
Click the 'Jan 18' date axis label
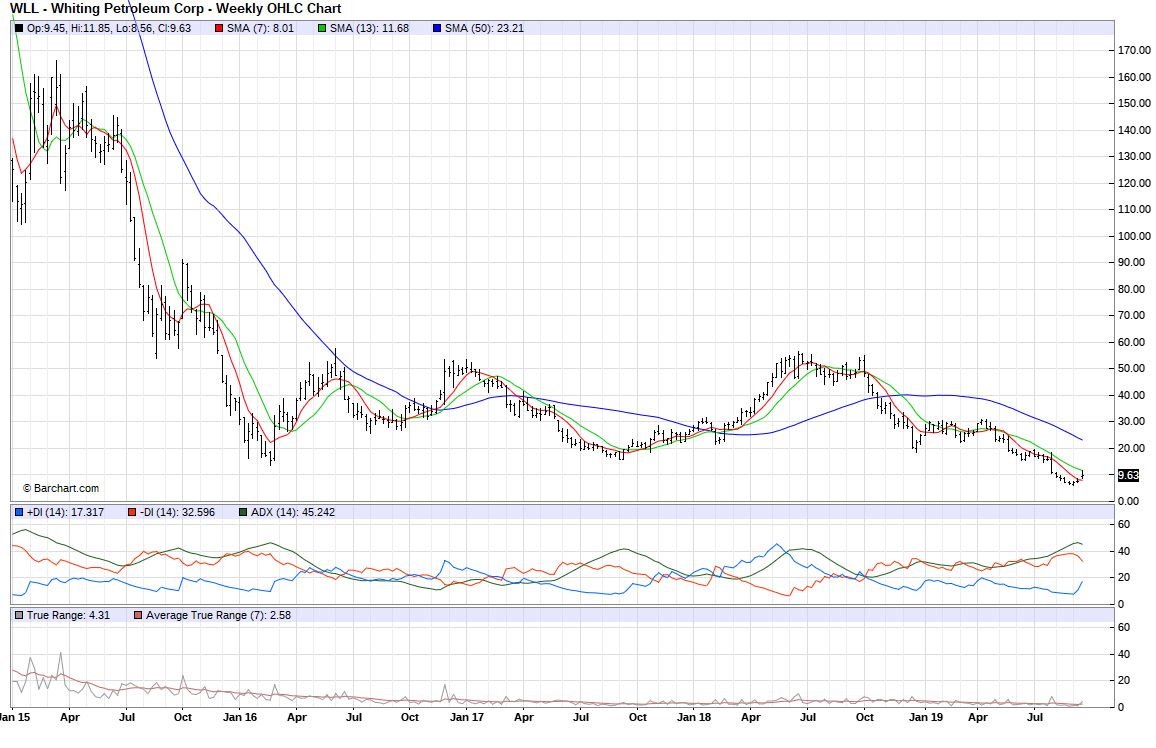(x=694, y=717)
